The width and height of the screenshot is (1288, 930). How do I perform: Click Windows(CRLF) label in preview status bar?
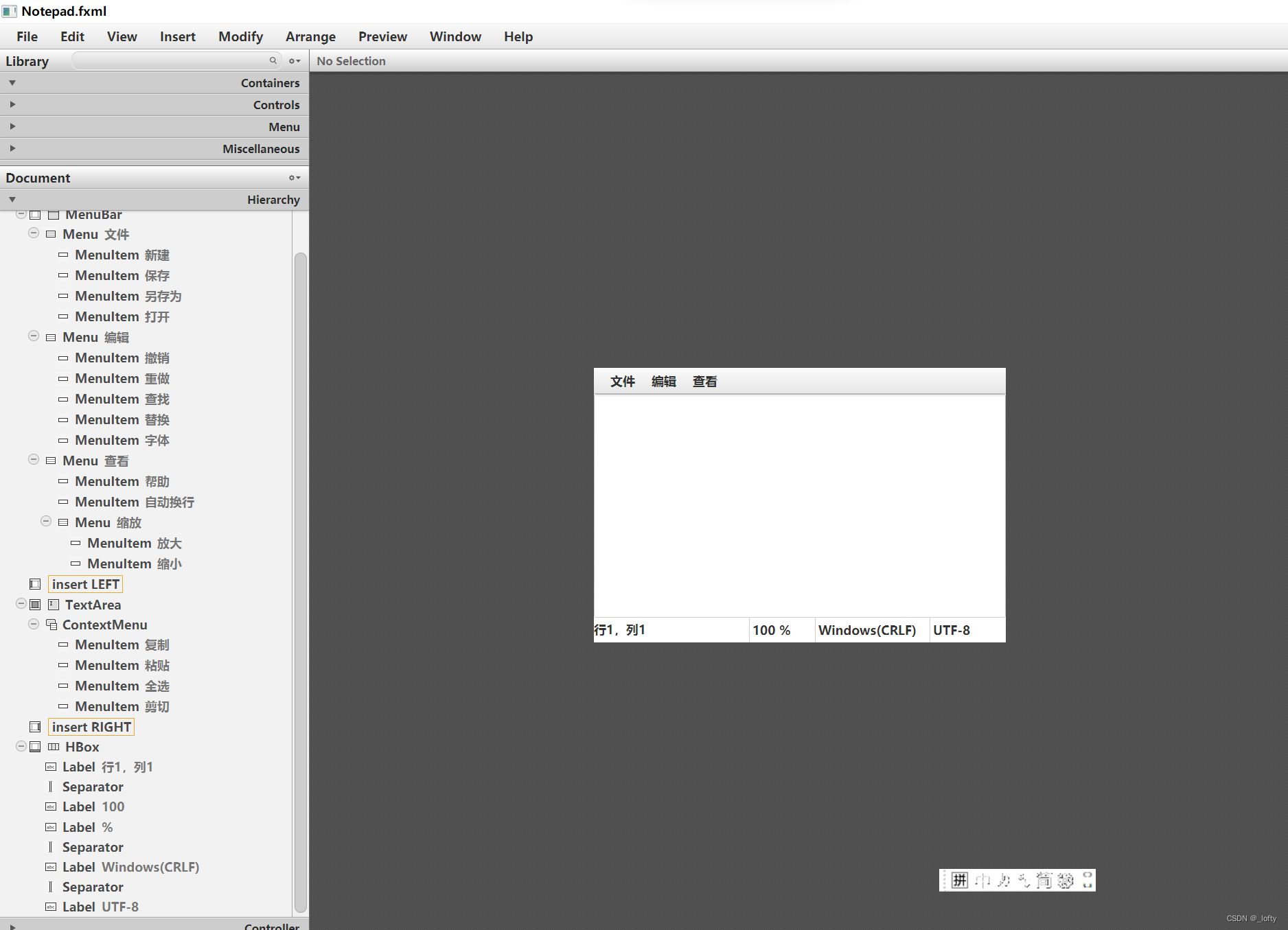[x=867, y=630]
